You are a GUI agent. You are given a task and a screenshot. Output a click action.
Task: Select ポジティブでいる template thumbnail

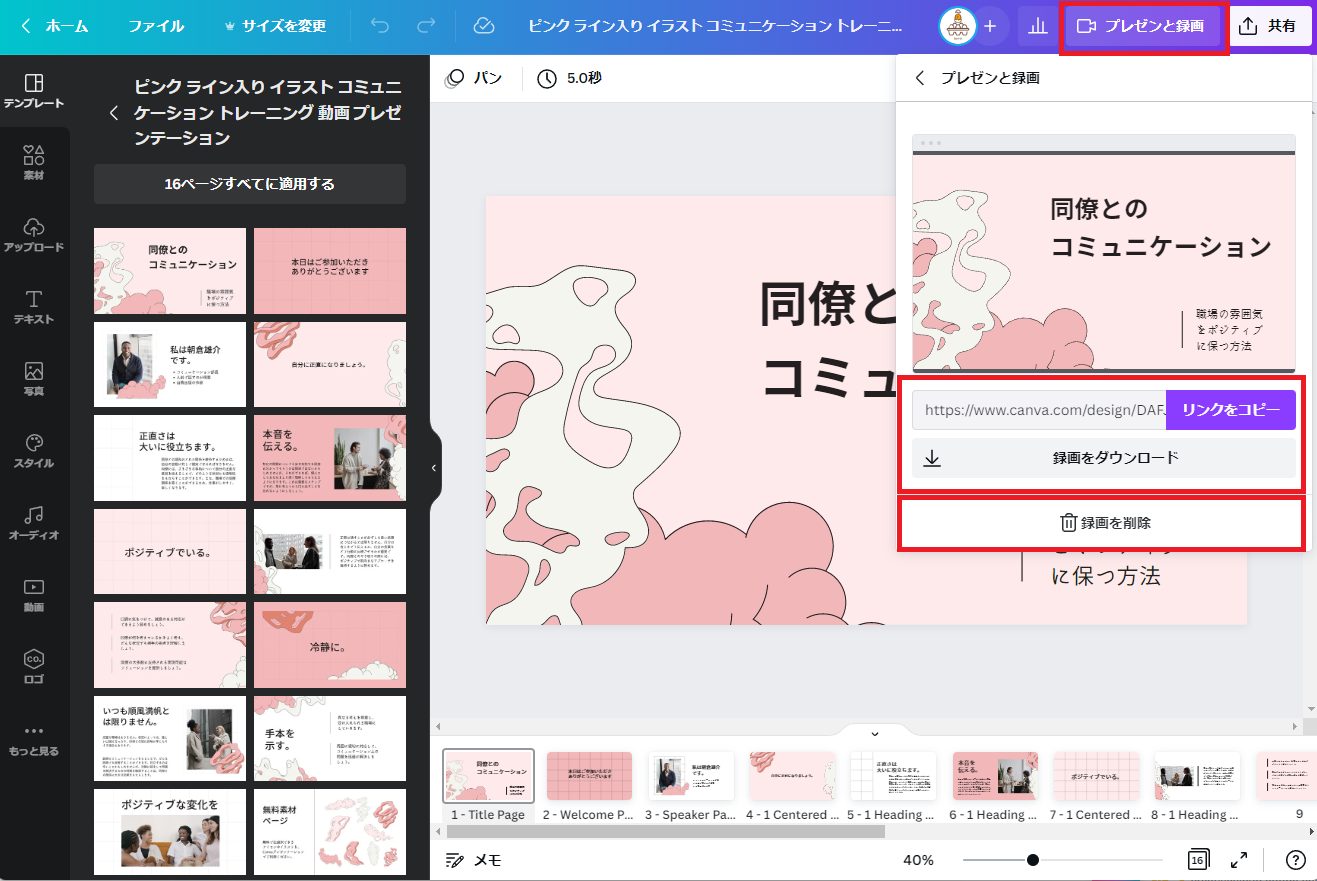[x=170, y=551]
